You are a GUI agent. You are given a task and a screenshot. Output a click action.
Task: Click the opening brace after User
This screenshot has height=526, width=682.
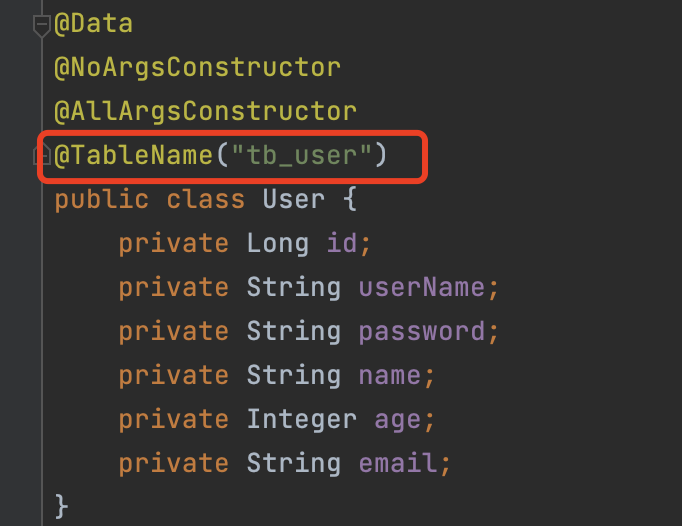(349, 199)
